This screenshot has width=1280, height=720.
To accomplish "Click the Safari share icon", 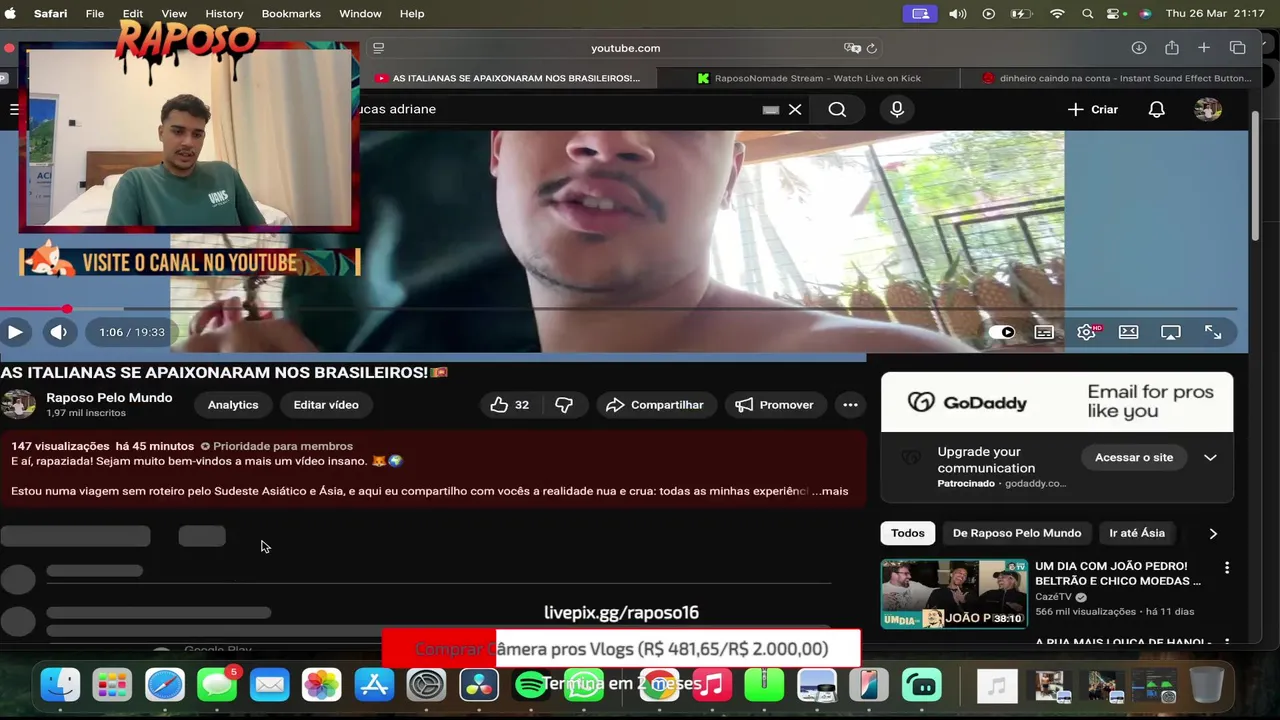I will tap(1171, 48).
